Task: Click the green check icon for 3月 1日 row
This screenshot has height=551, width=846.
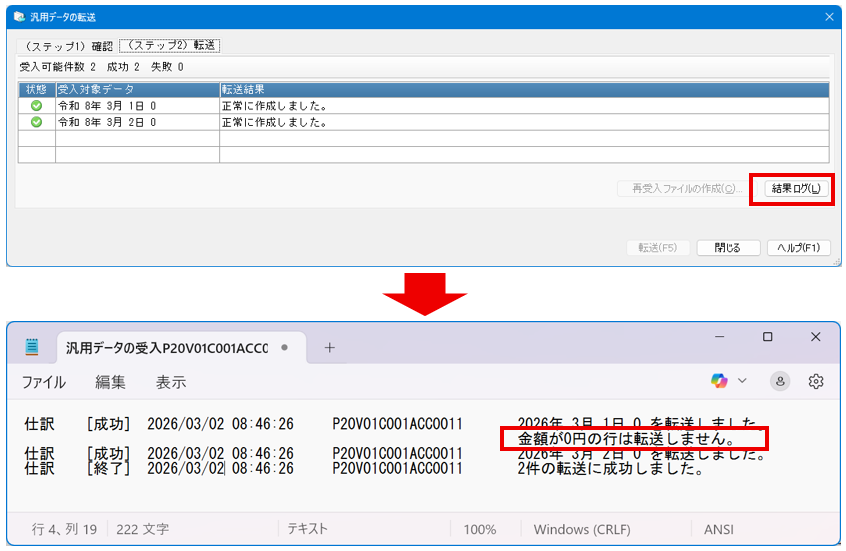Action: (37, 105)
